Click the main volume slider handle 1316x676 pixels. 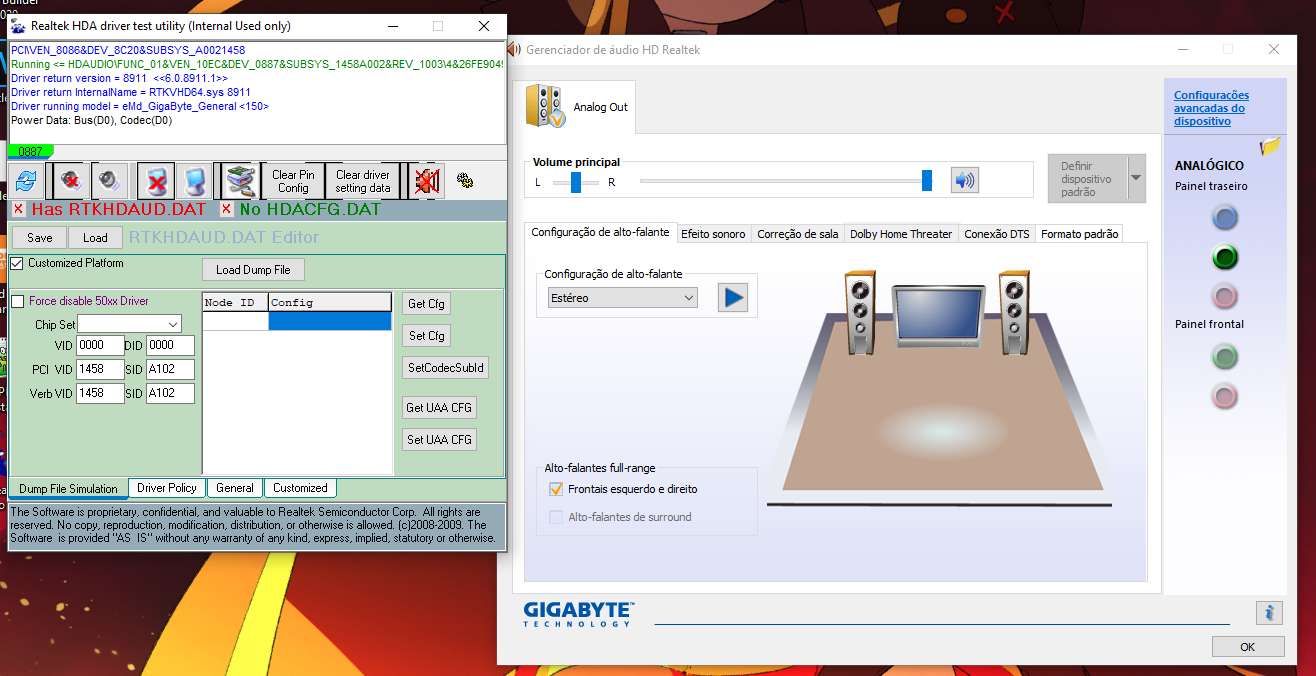click(927, 180)
